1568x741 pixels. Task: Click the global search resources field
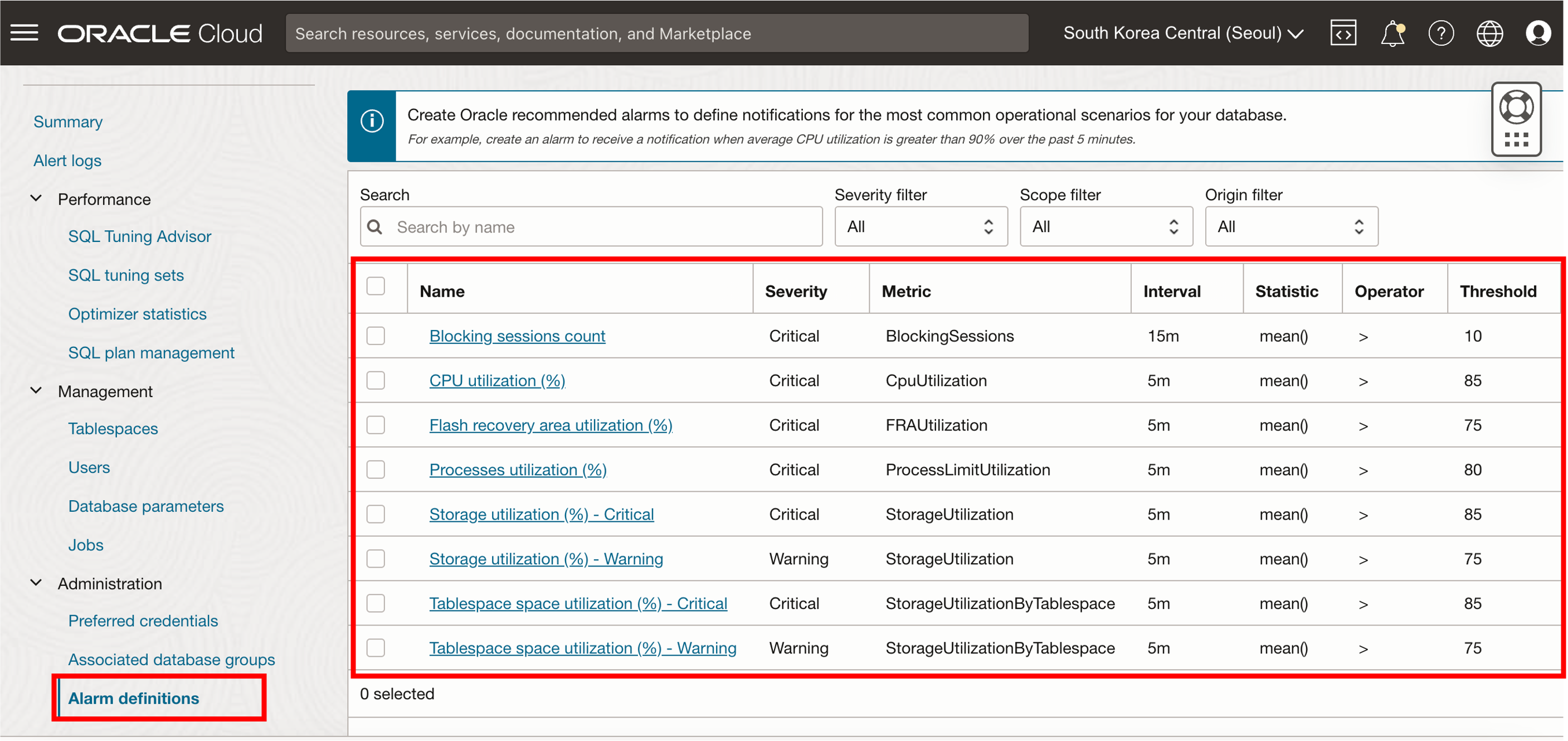(x=657, y=33)
